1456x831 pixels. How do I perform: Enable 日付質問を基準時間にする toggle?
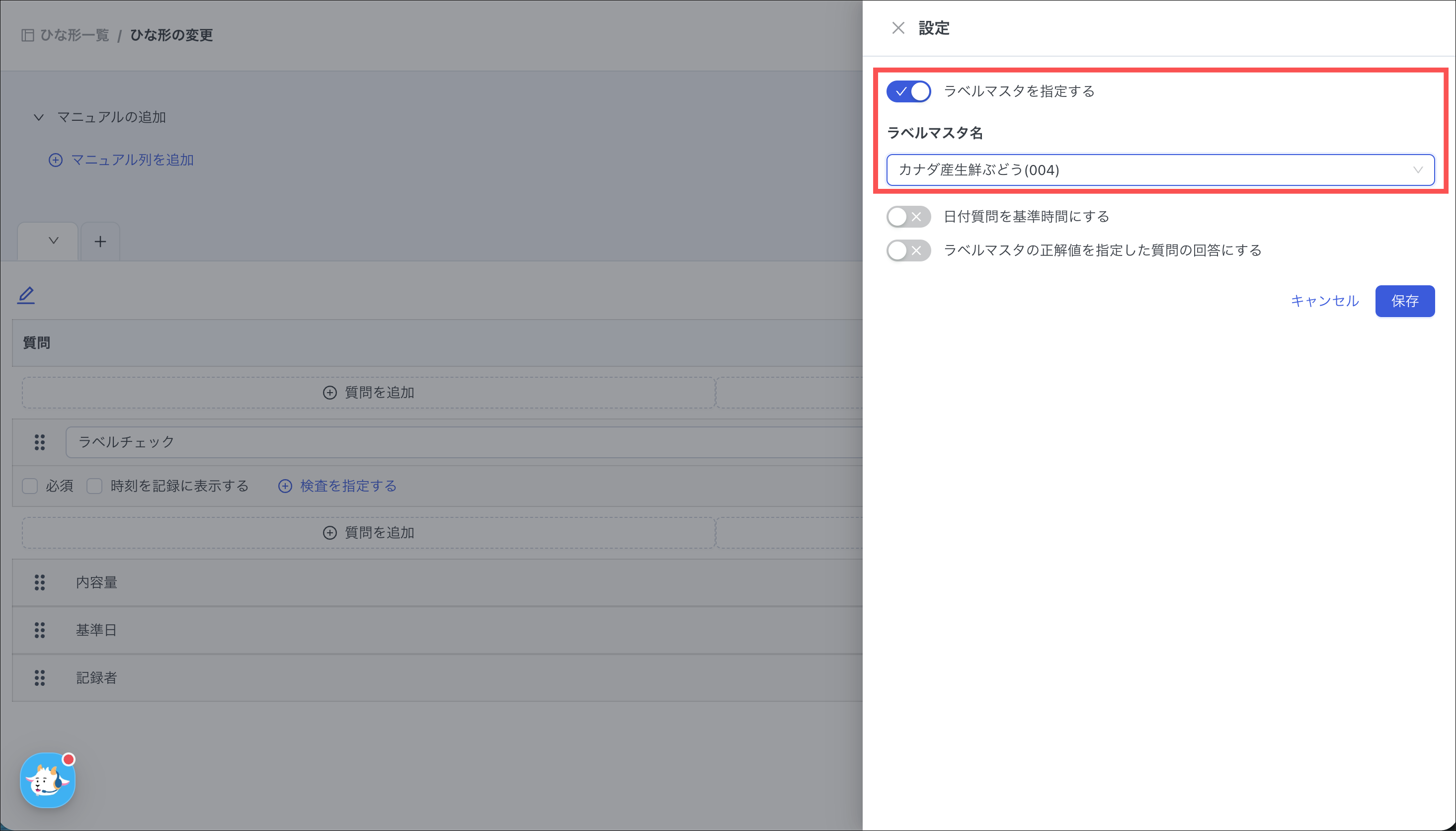[908, 217]
